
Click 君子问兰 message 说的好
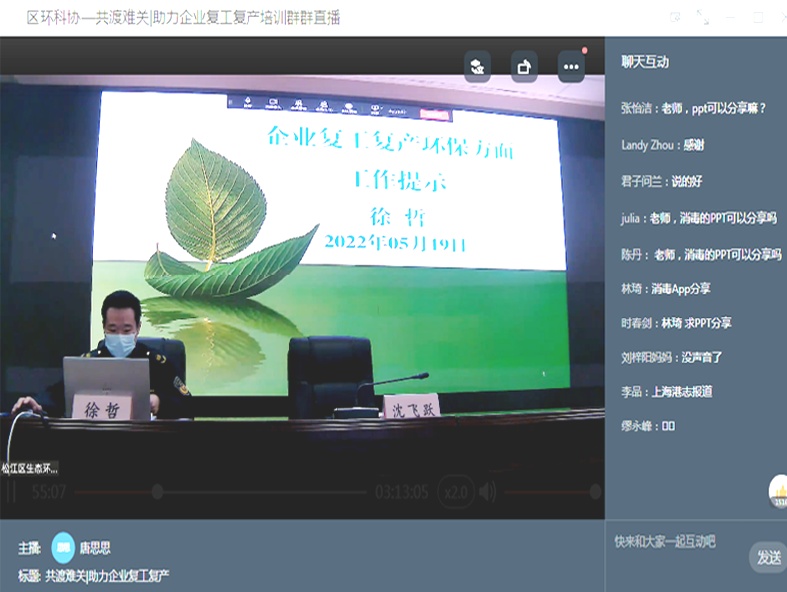[662, 181]
